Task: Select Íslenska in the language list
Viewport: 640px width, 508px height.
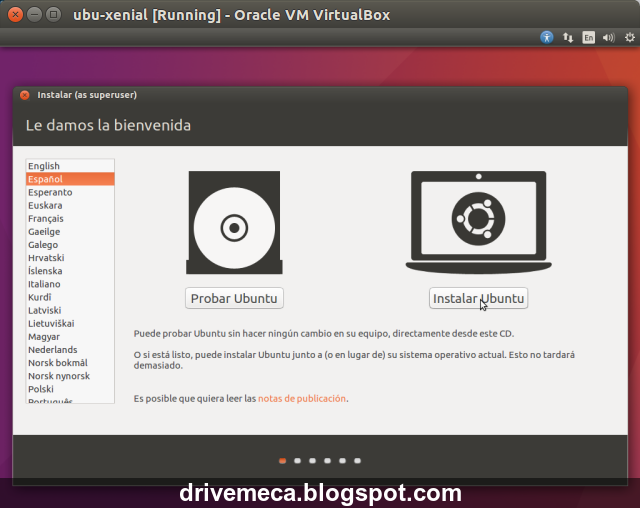Action: (x=70, y=271)
